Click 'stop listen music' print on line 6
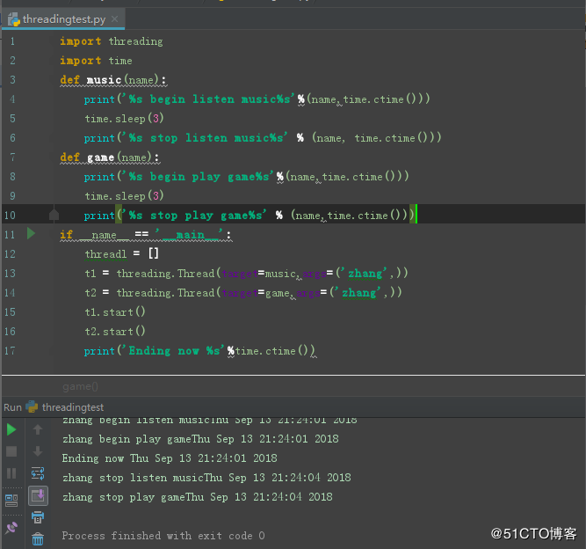This screenshot has width=586, height=549. pyautogui.click(x=262, y=138)
